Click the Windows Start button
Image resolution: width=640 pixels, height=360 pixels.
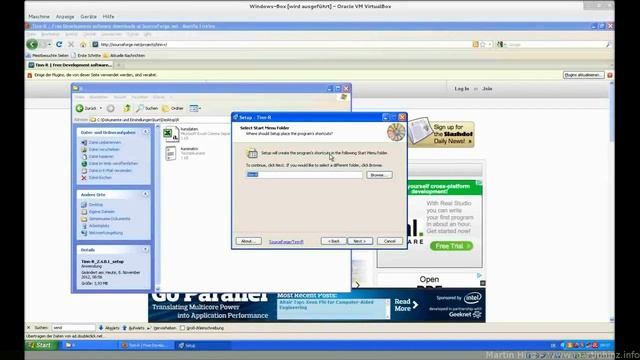tap(40, 345)
